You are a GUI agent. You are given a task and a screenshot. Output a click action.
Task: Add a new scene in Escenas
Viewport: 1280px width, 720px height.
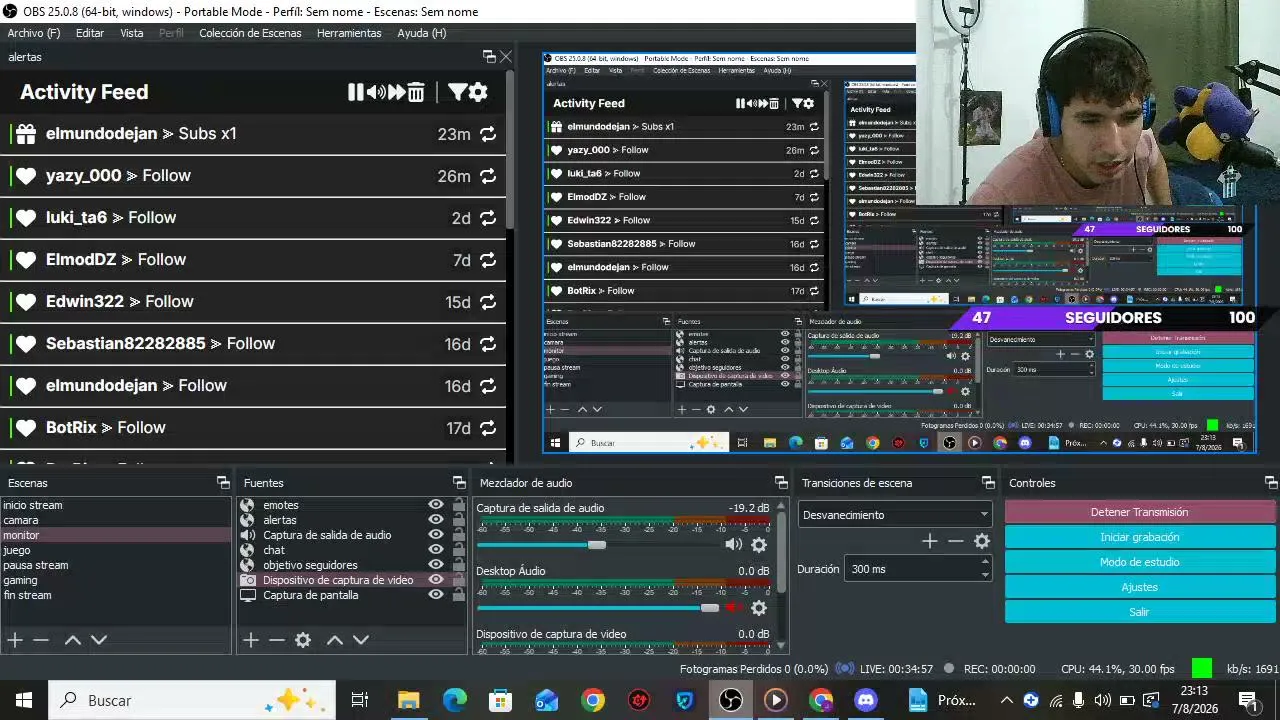pyautogui.click(x=15, y=640)
